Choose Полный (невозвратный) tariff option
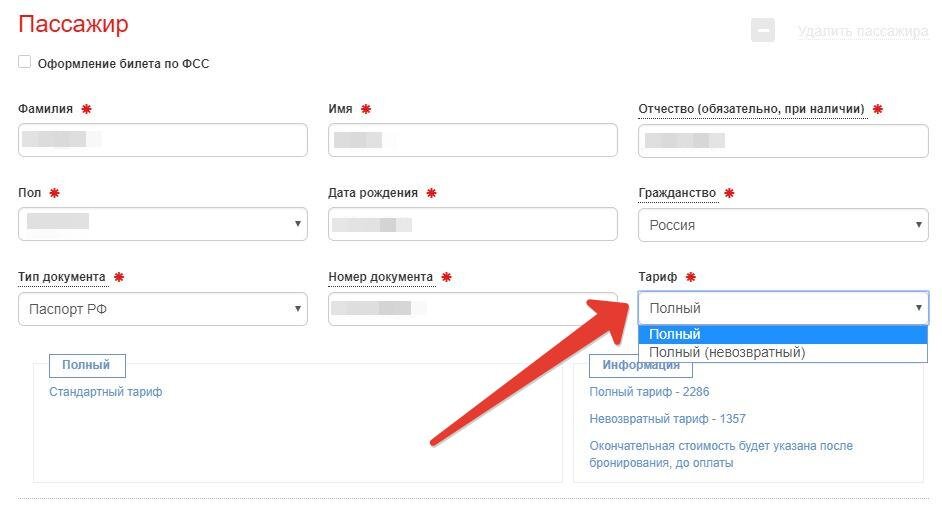 [x=783, y=353]
